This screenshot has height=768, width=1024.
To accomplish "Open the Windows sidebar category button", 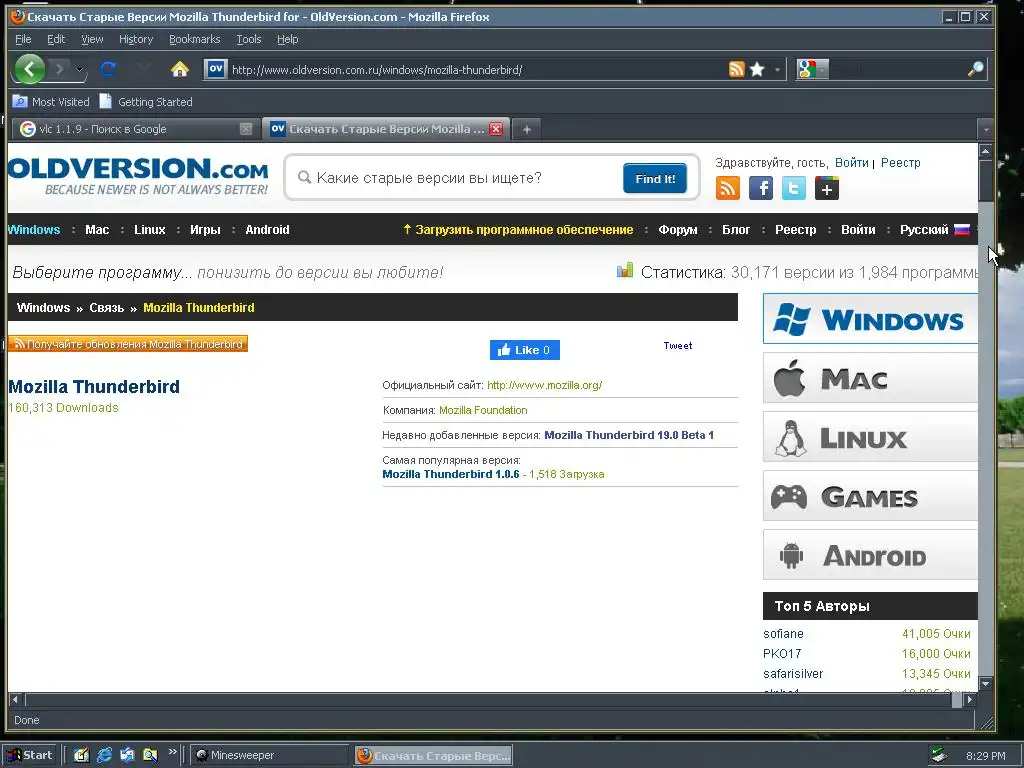I will pos(870,319).
